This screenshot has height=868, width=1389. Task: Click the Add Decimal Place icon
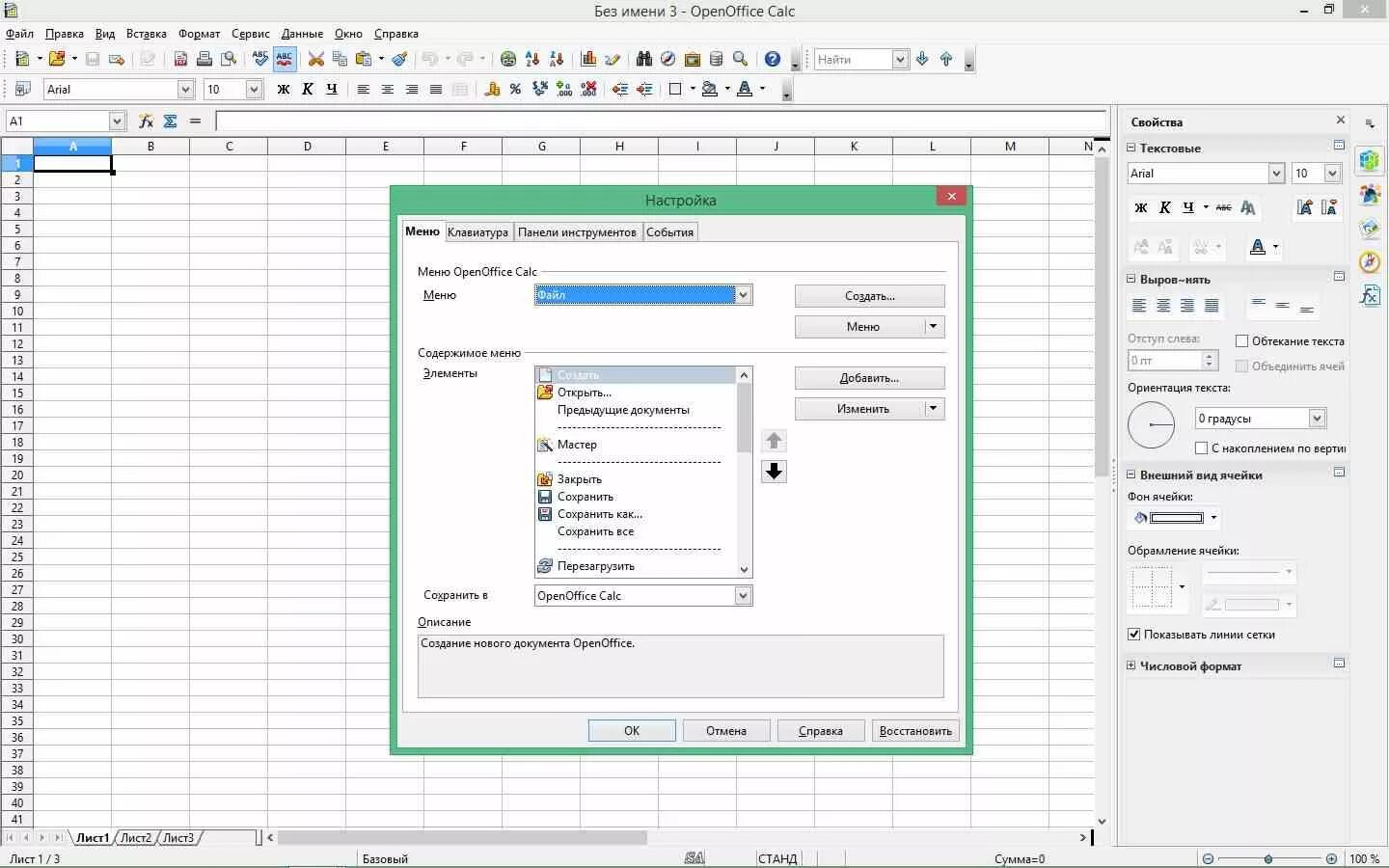point(564,89)
